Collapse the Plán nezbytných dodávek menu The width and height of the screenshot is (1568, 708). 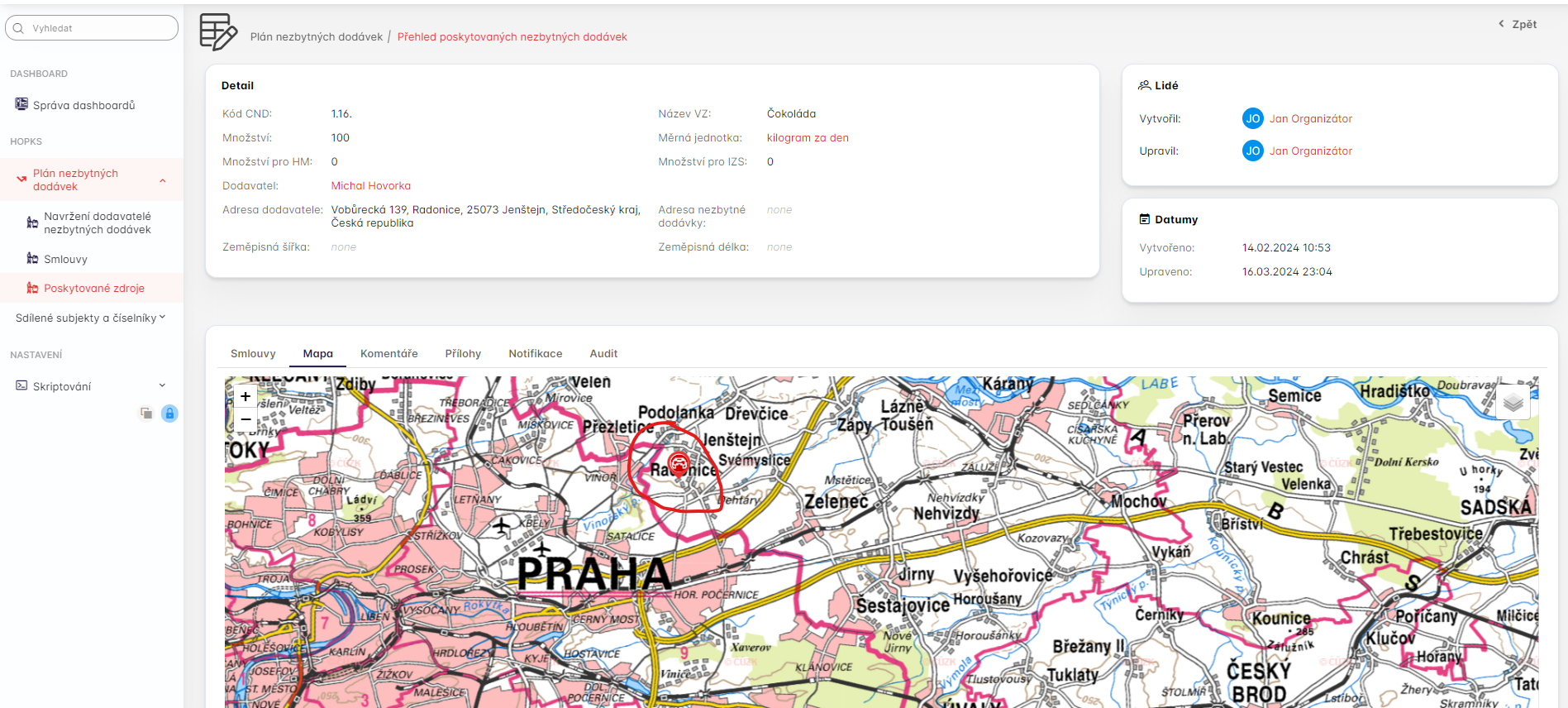pos(163,180)
